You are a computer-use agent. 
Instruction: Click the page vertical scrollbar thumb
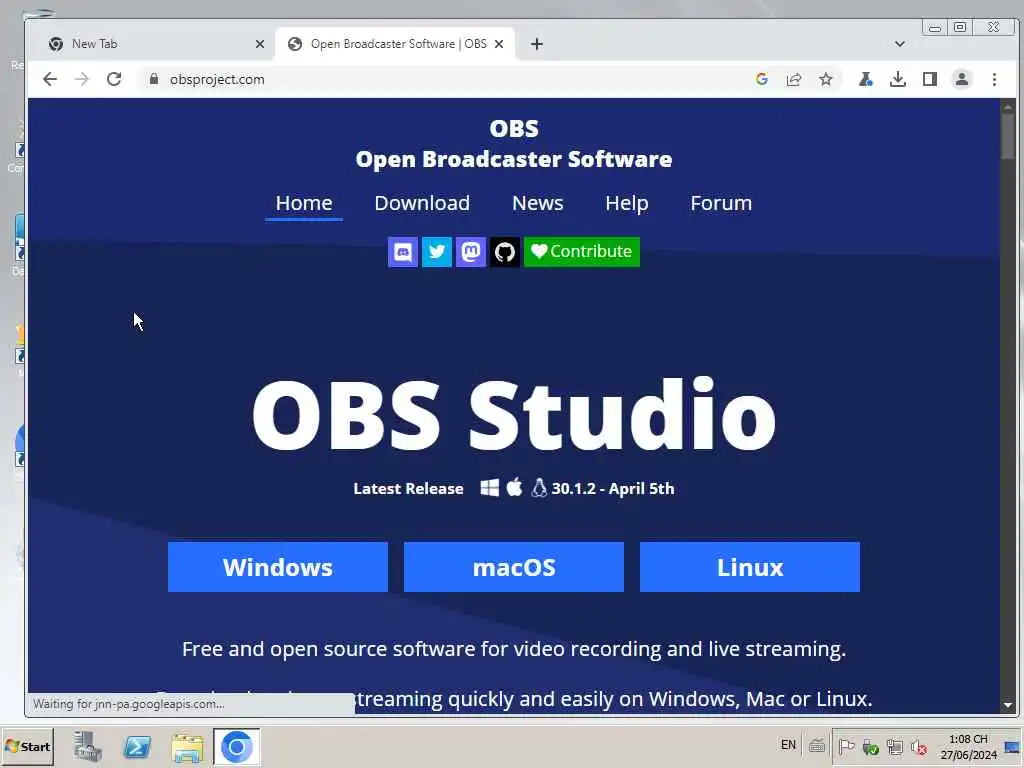tap(1008, 136)
